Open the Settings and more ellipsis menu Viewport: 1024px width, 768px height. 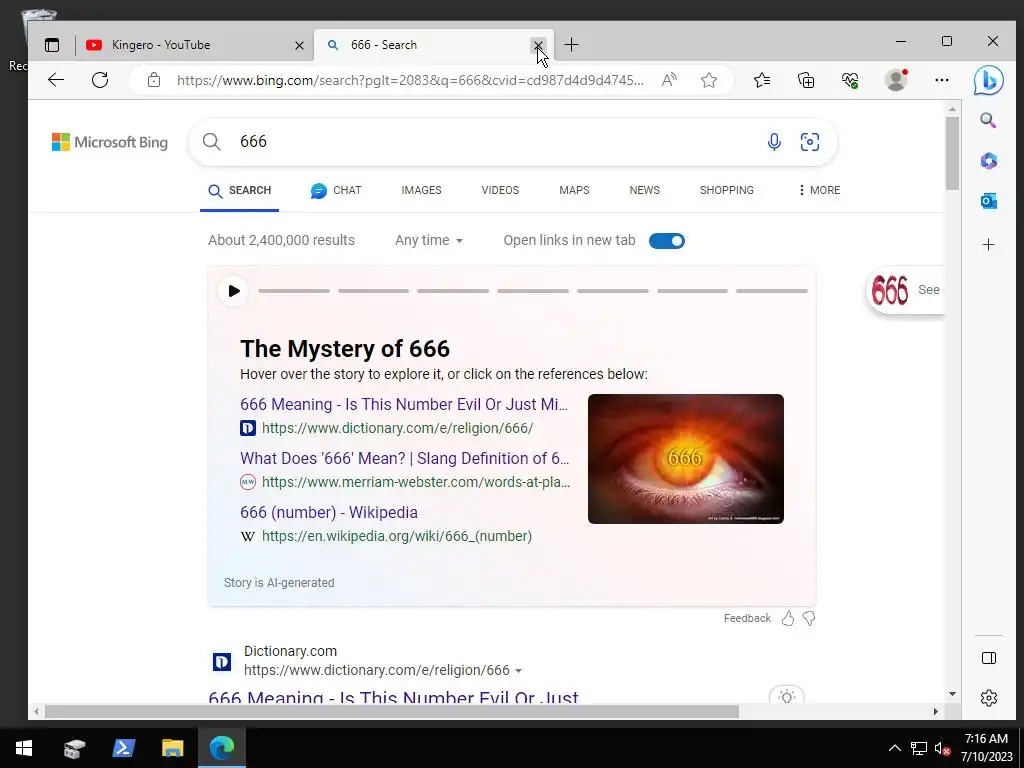(x=941, y=80)
